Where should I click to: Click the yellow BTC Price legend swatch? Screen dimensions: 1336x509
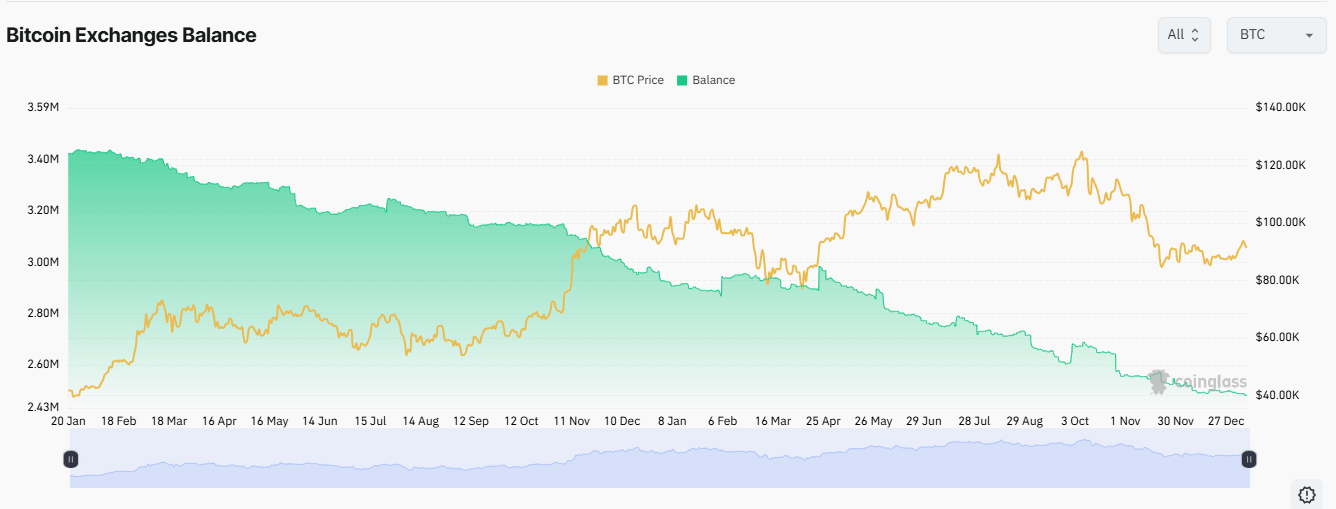602,80
